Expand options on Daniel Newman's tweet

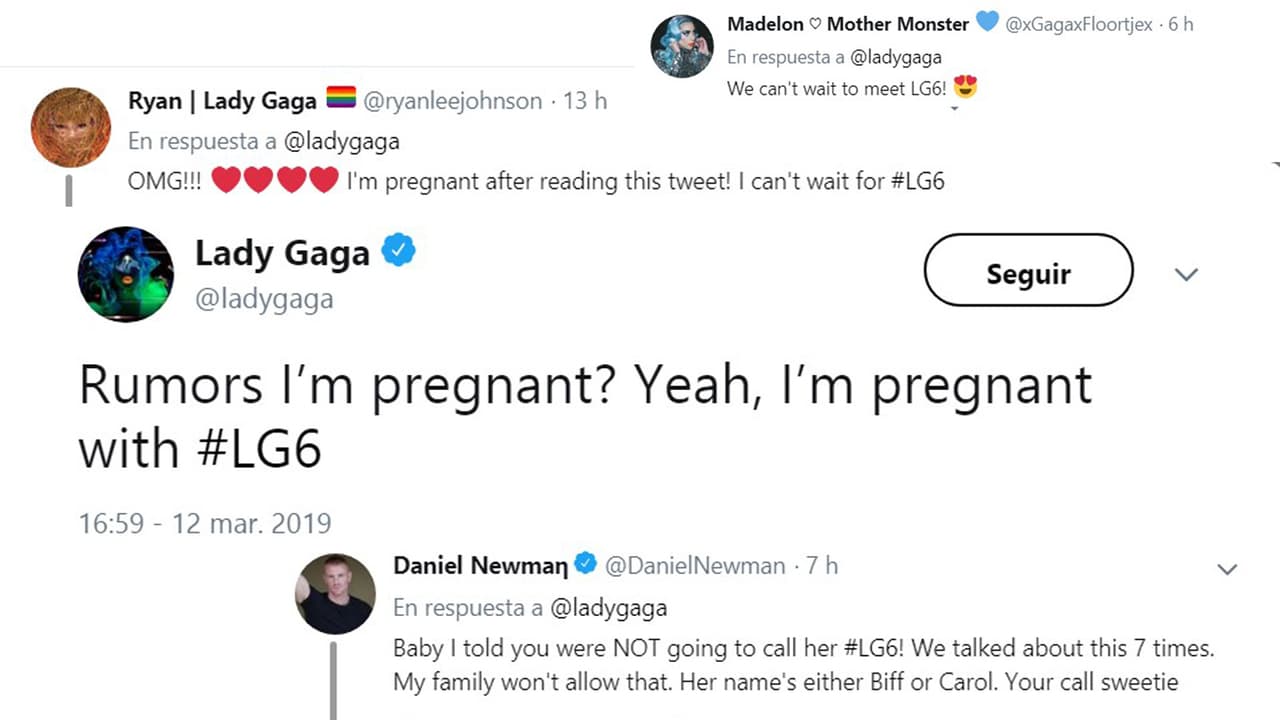pos(1227,569)
